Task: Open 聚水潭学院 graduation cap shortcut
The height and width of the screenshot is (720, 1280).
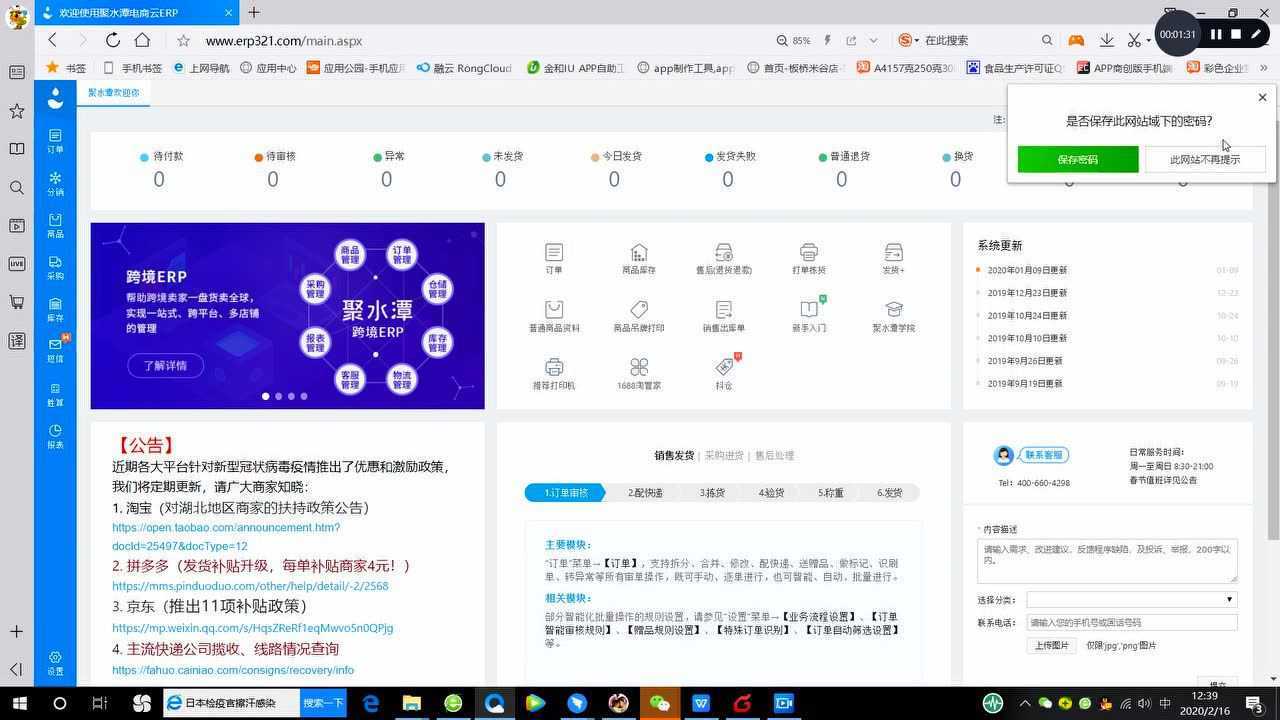Action: tap(893, 316)
